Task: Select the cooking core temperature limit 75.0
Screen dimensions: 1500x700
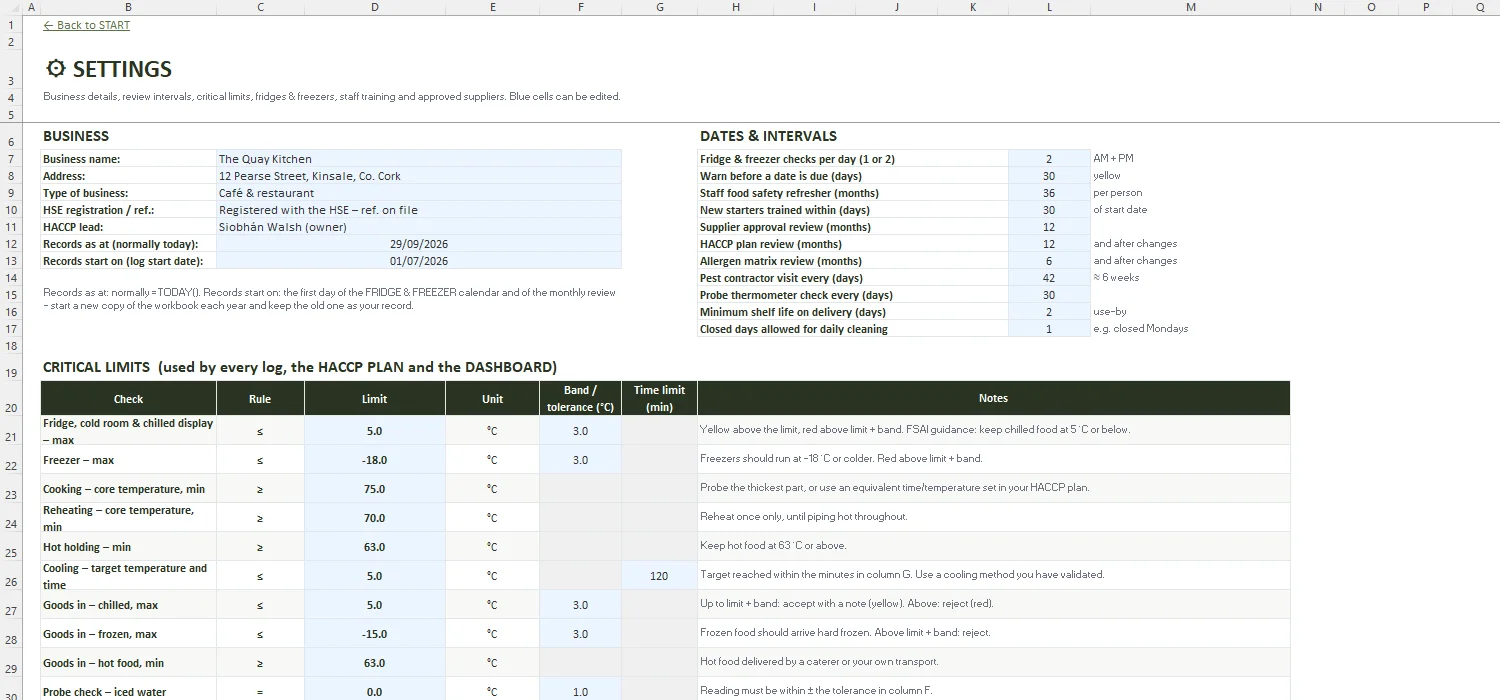Action: [375, 489]
